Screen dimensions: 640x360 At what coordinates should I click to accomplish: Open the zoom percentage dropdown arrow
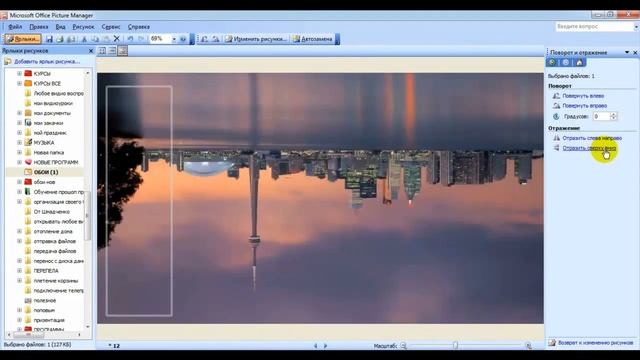pyautogui.click(x=174, y=39)
